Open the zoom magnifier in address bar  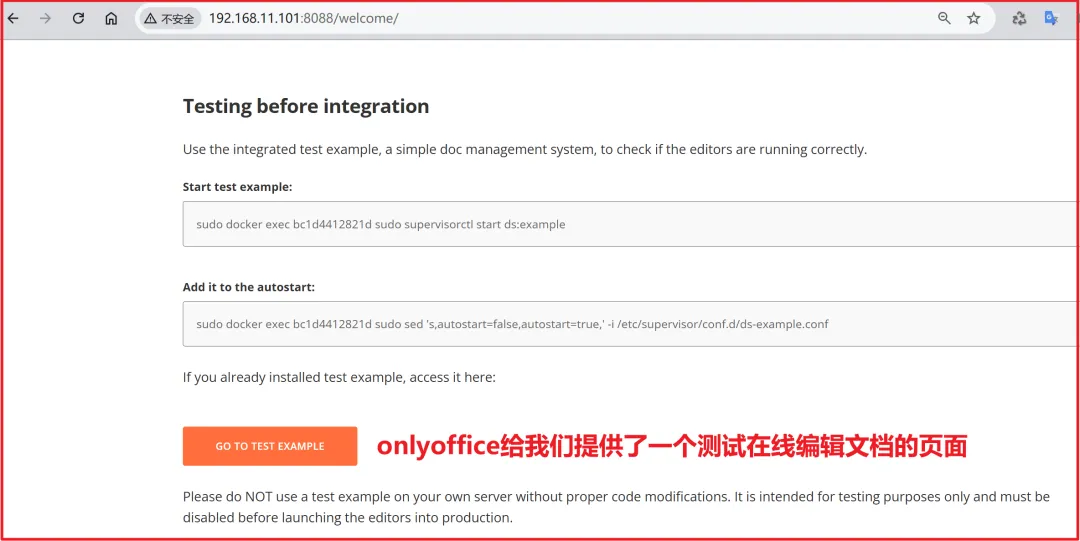(944, 19)
